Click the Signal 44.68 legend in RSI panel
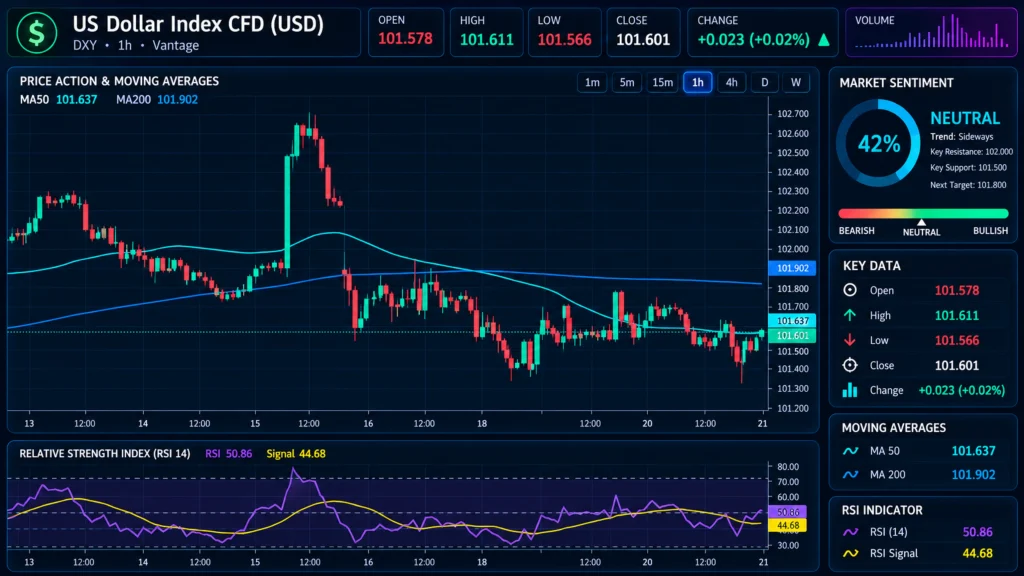1024x576 pixels. click(296, 454)
